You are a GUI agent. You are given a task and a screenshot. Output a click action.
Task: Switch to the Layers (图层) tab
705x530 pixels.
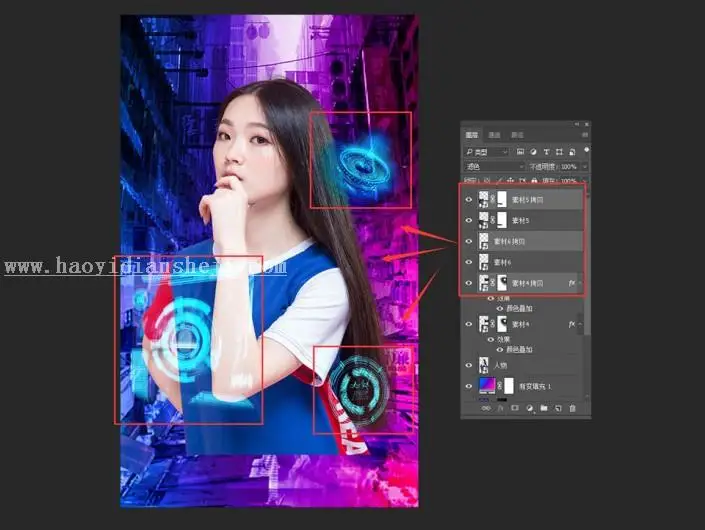point(472,135)
